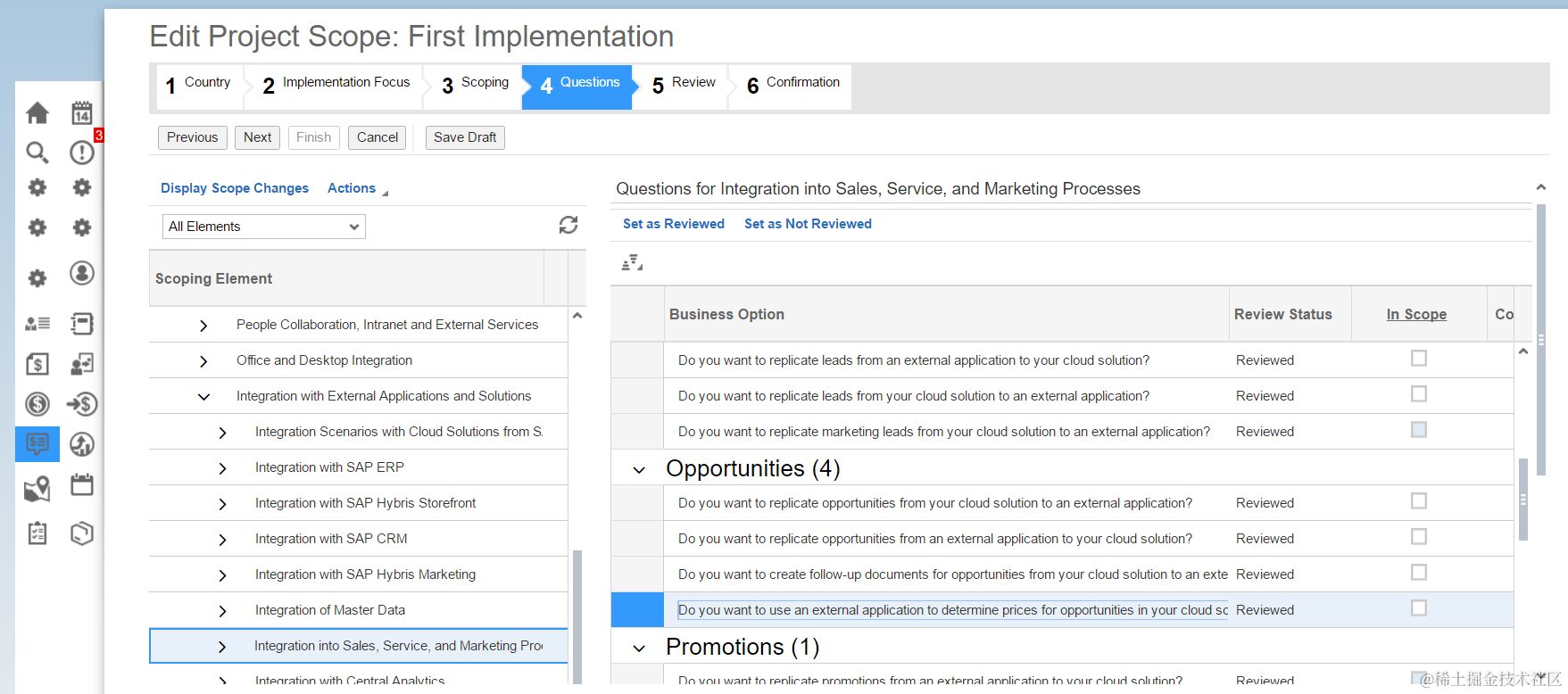Collapse the Opportunities (4) group
Image resolution: width=1568 pixels, height=694 pixels.
(639, 470)
